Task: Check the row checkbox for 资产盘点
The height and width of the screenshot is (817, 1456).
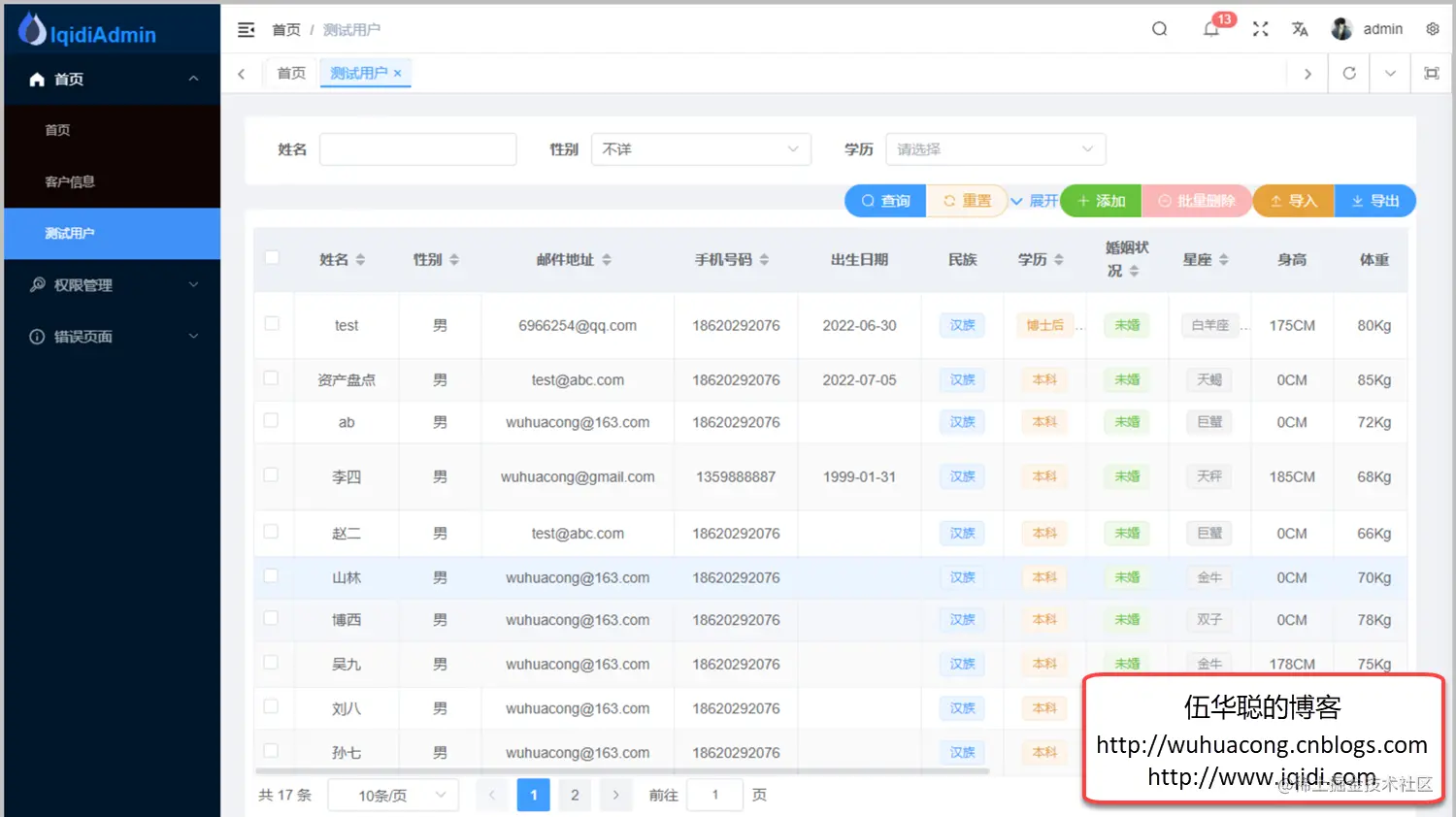Action: (x=272, y=378)
